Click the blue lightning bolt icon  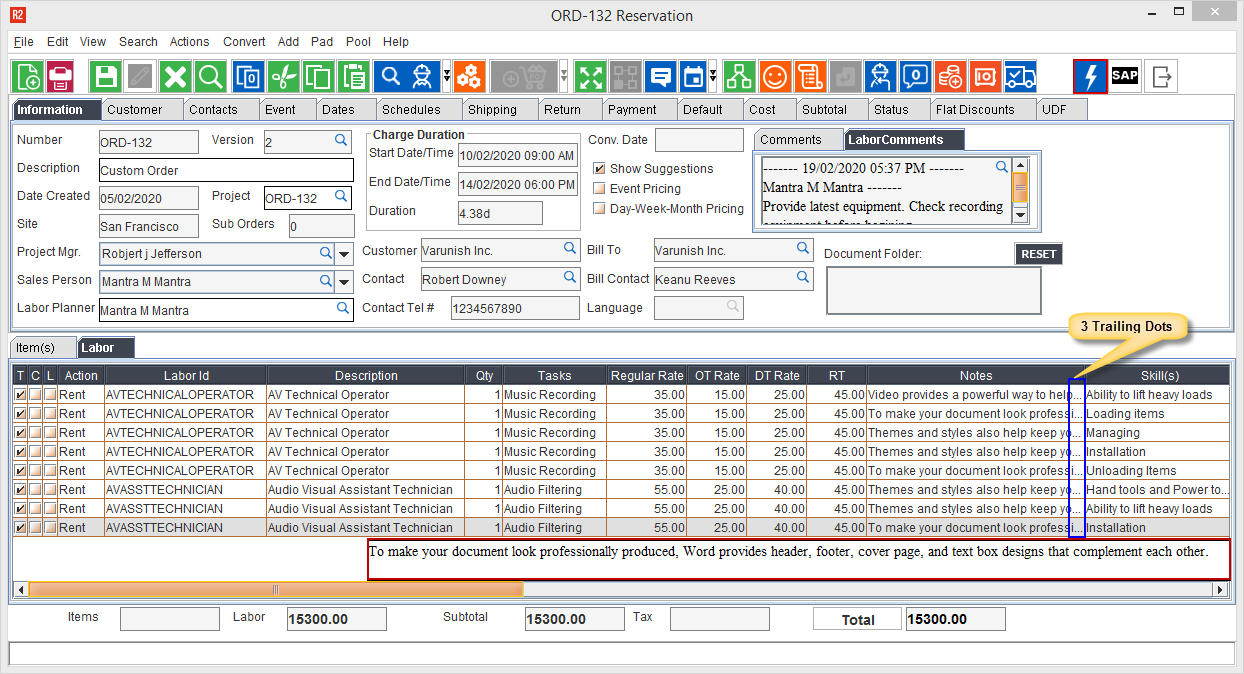click(x=1090, y=77)
